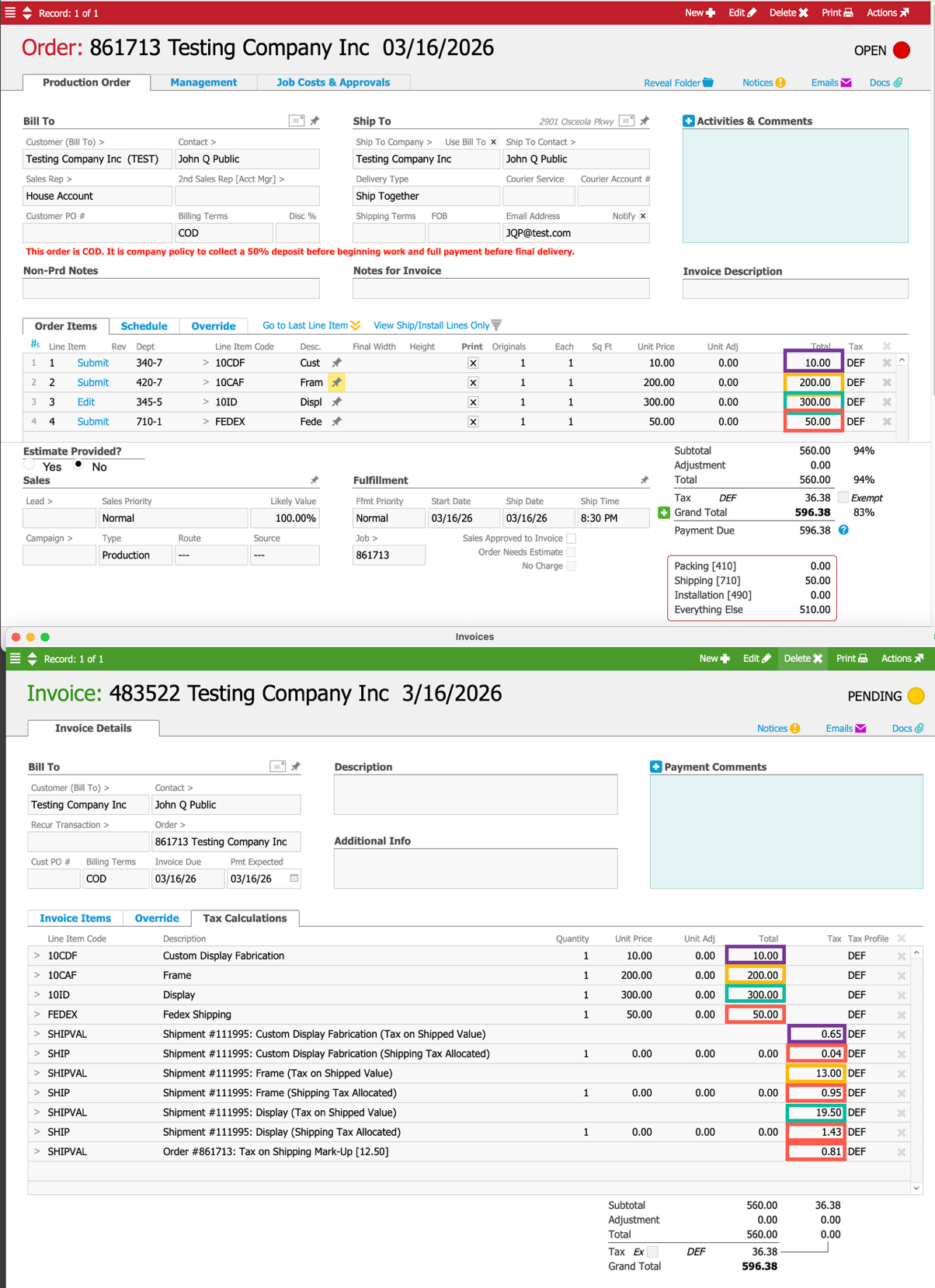The height and width of the screenshot is (1288, 935).
Task: Click Edit pencil in the Order toolbar
Action: pos(742,12)
